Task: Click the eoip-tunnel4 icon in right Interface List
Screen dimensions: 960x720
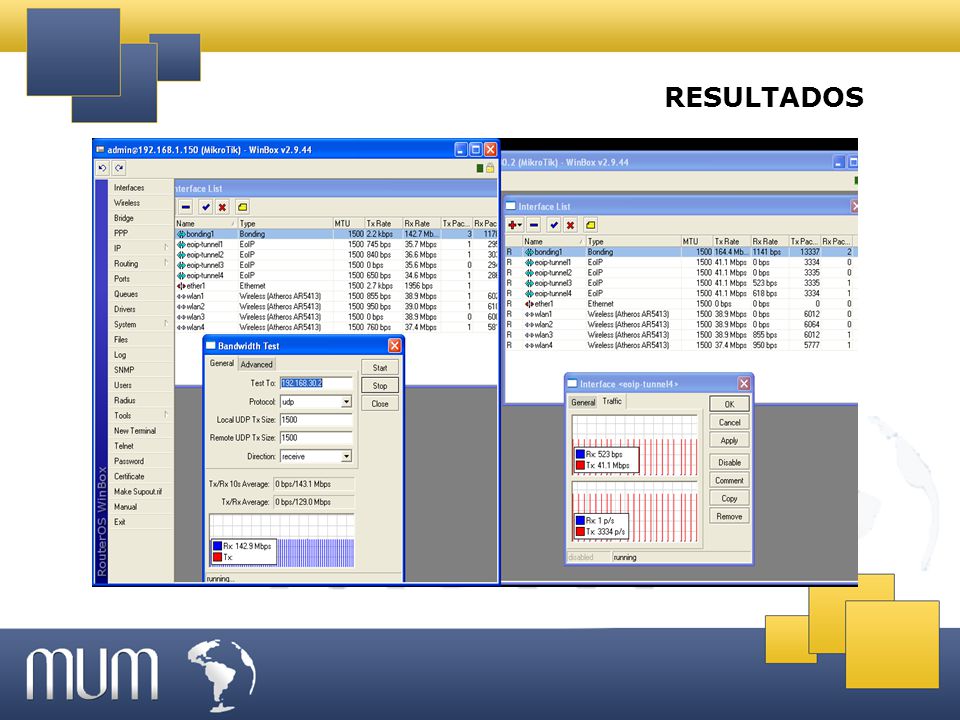Action: point(529,293)
